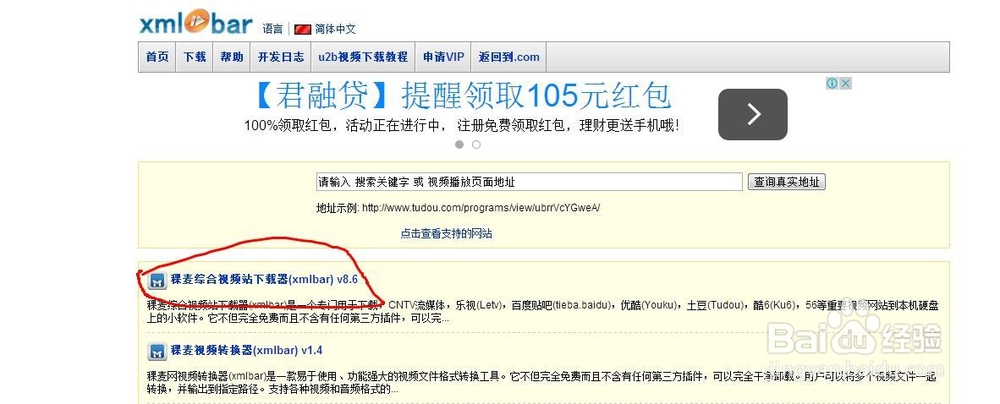
Task: Open the 点击查看支持的网站 link
Action: pos(446,234)
